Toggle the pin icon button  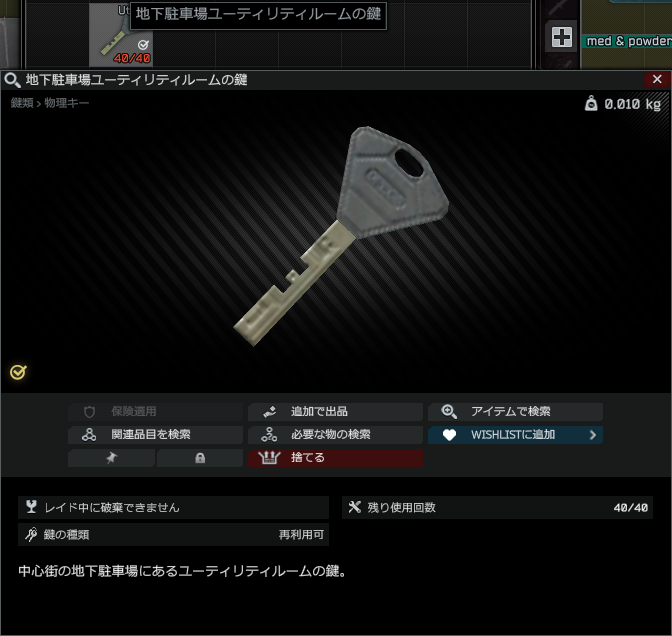coord(111,458)
